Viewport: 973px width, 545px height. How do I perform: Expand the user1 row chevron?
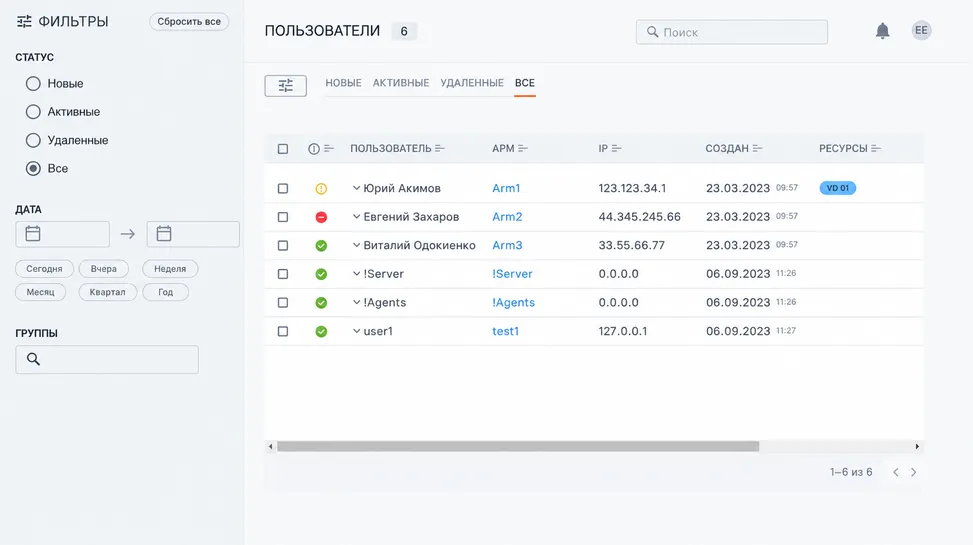tap(356, 331)
